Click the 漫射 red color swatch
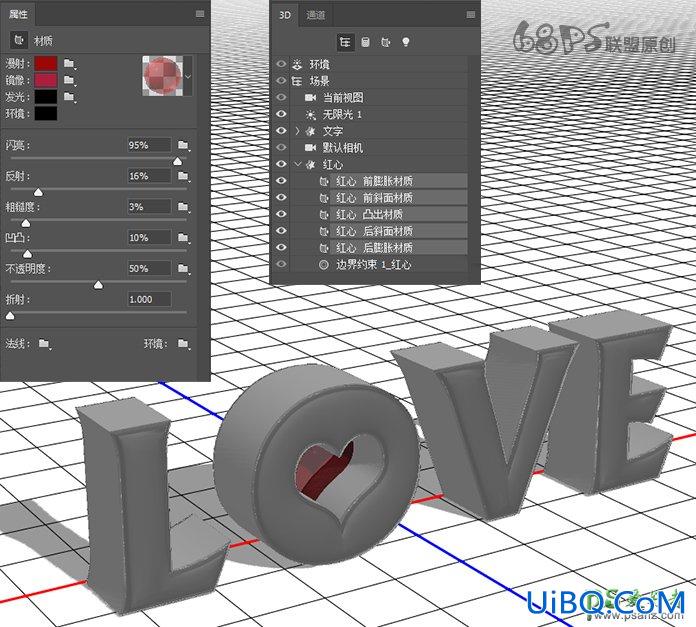The width and height of the screenshot is (696, 627). click(46, 63)
